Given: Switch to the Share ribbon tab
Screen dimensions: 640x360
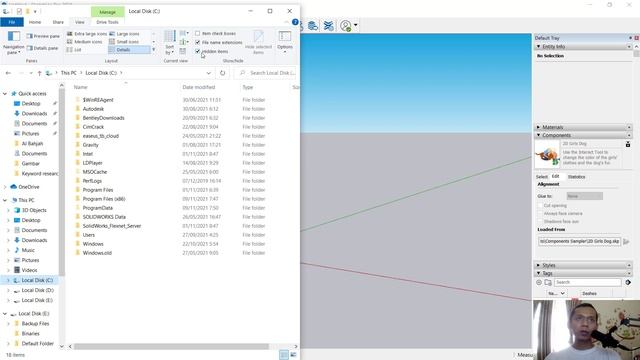Looking at the screenshot, I should [x=58, y=22].
